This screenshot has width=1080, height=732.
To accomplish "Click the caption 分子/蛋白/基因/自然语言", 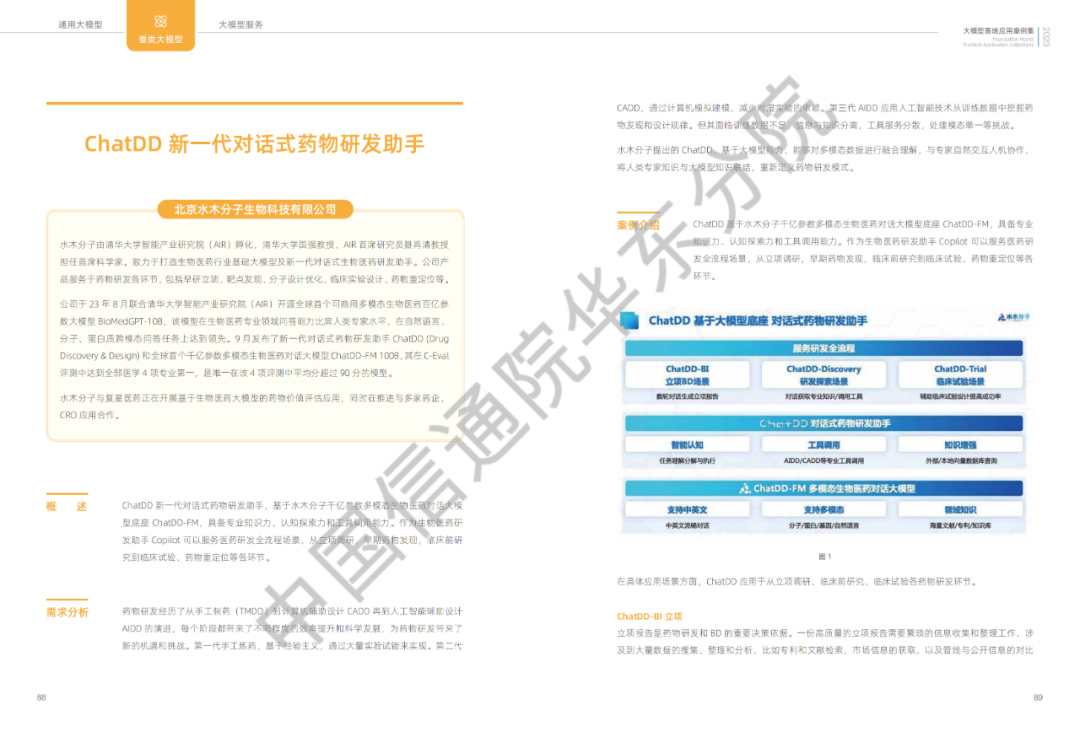I will point(824,525).
